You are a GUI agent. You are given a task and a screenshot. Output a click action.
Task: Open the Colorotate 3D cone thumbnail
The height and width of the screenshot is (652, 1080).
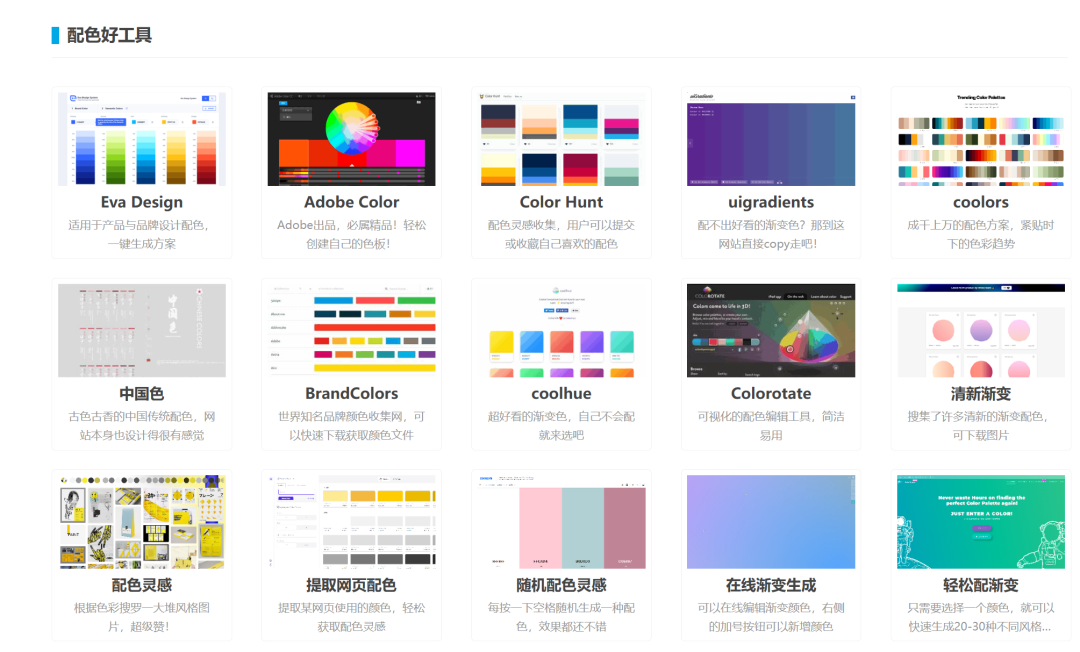point(771,330)
